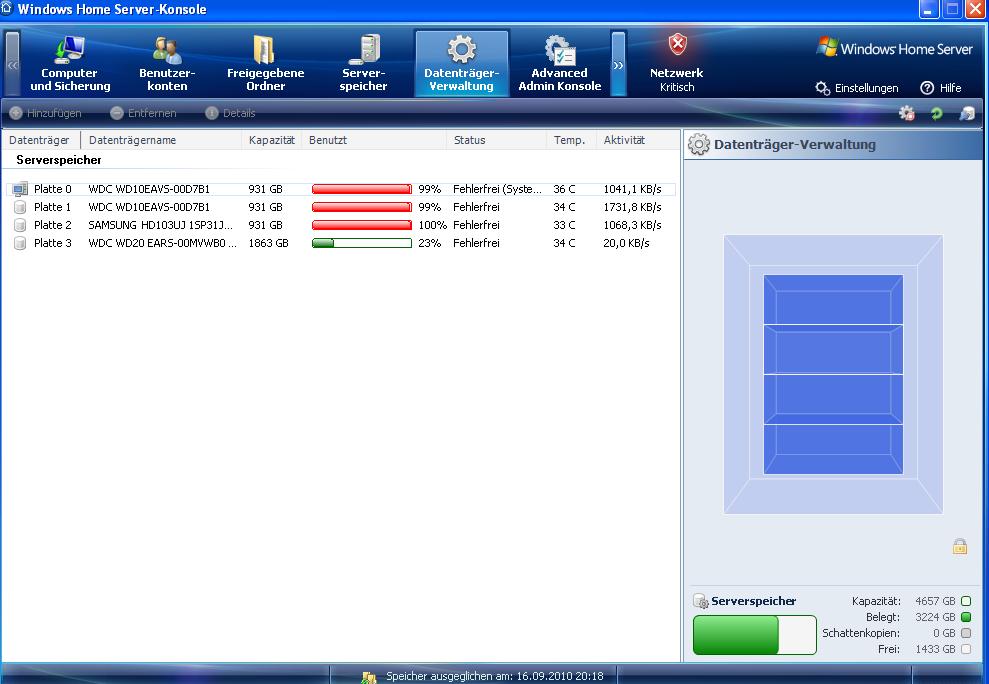This screenshot has height=684, width=989.
Task: Click the Schattenkopien legend color box
Action: [966, 633]
